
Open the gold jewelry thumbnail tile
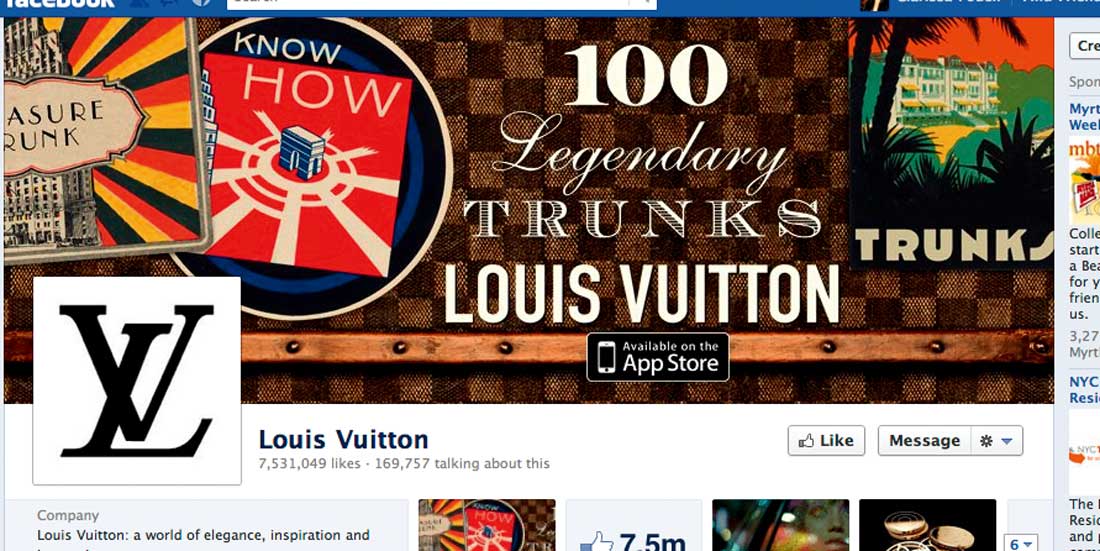927,525
